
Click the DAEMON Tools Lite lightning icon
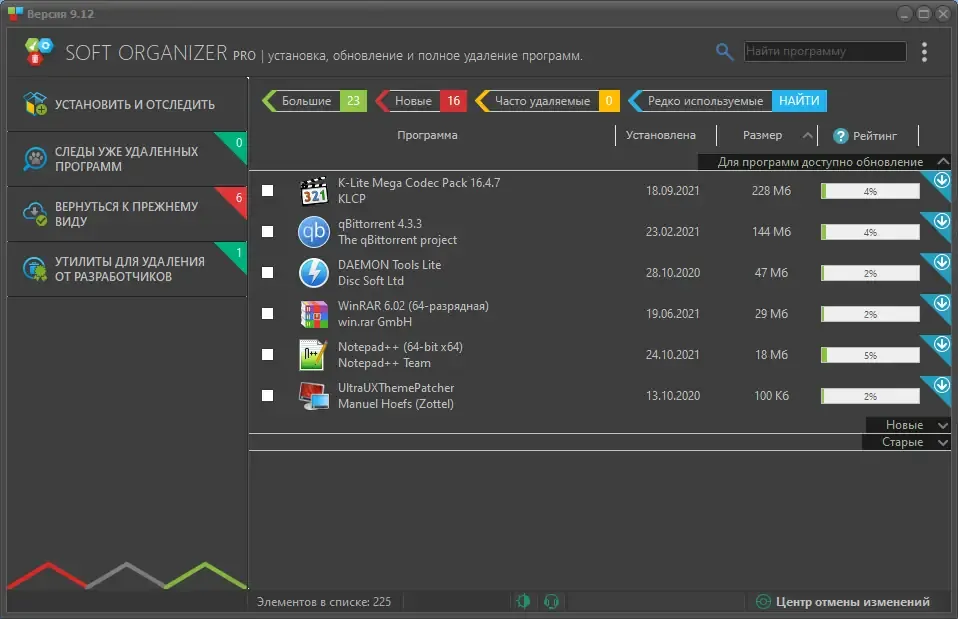click(313, 273)
